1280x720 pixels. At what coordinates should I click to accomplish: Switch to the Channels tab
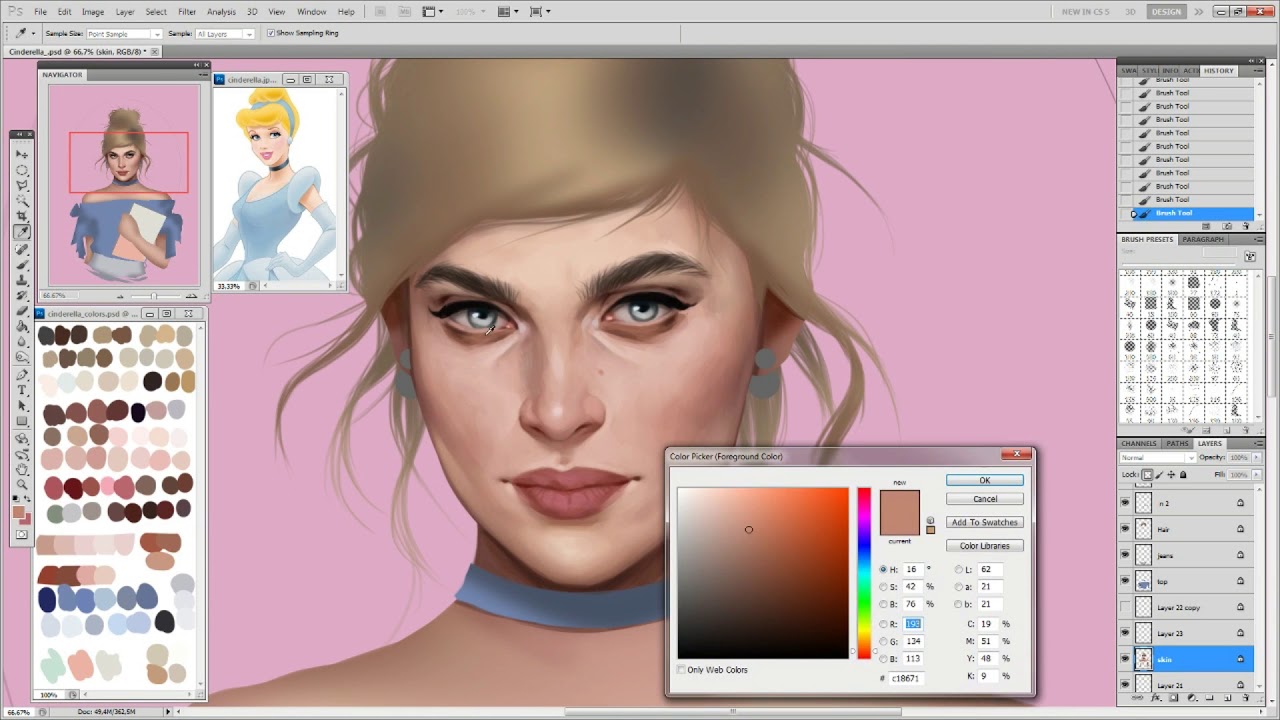click(1139, 443)
